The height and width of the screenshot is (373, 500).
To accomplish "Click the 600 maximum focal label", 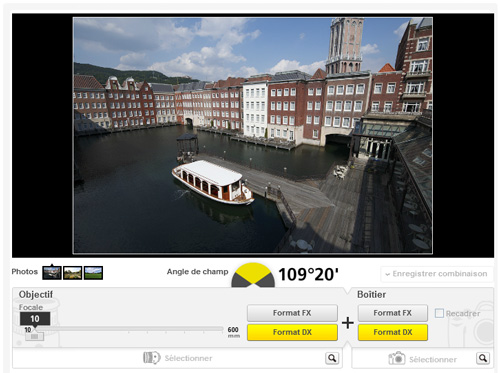I will [233, 330].
